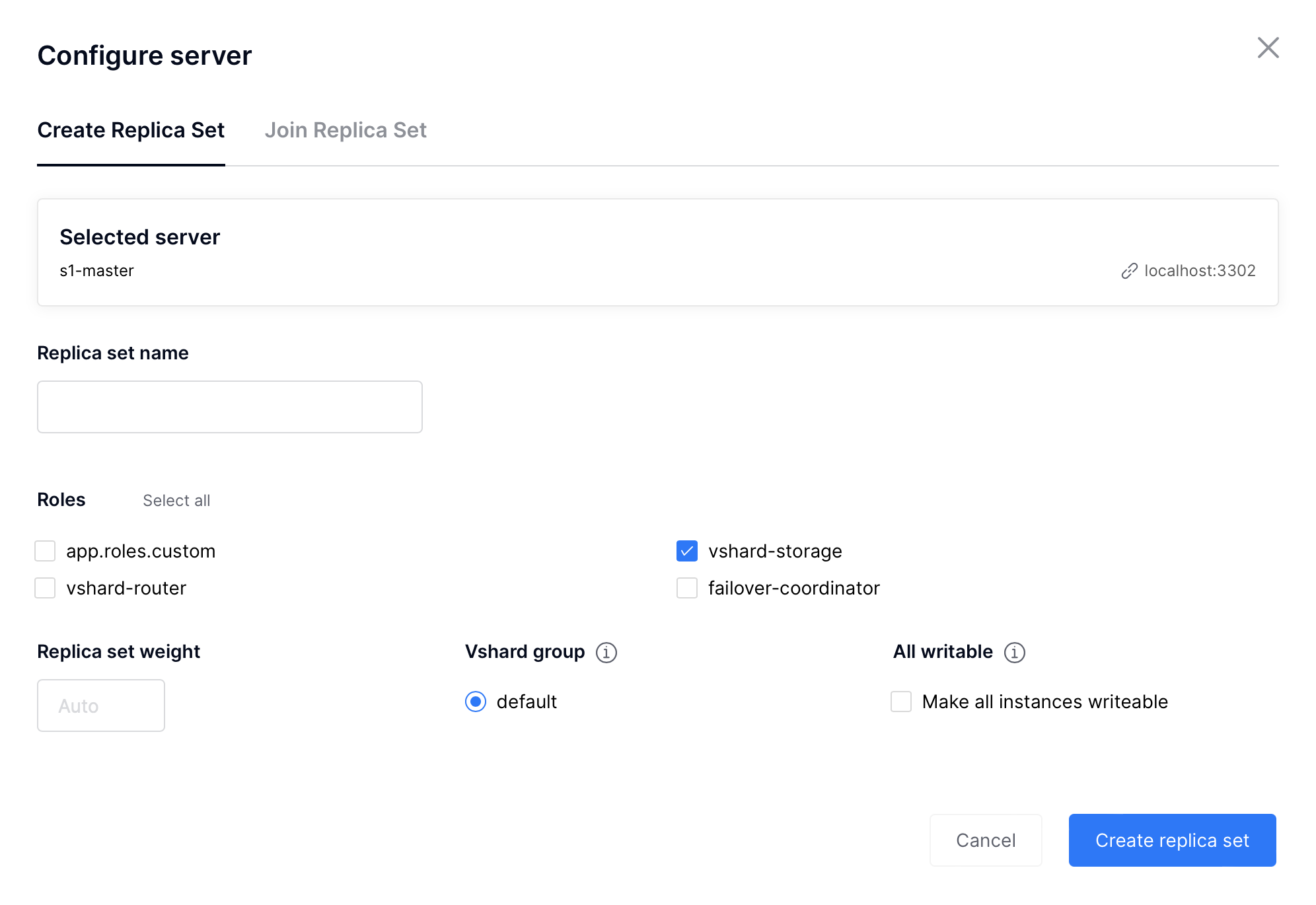
Task: Tick the failover-coordinator checkbox
Action: pyautogui.click(x=687, y=588)
